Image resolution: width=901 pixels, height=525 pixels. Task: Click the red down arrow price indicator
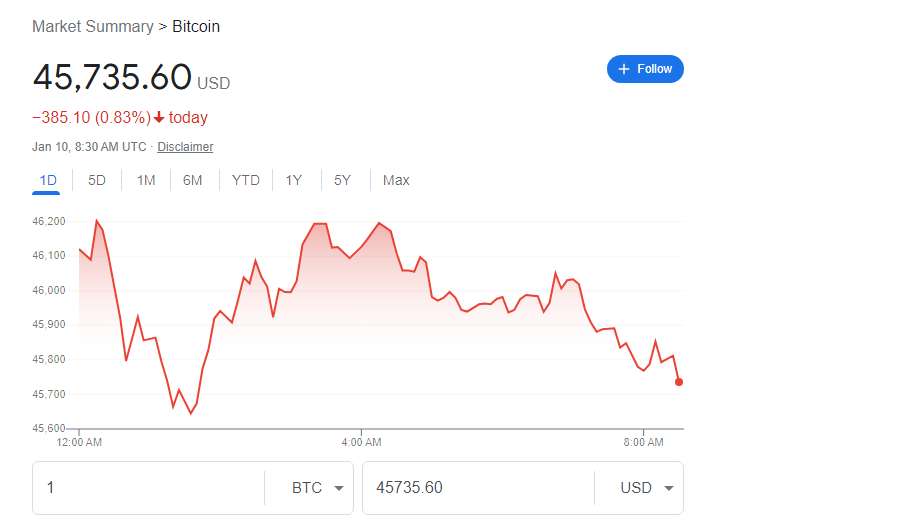(159, 118)
